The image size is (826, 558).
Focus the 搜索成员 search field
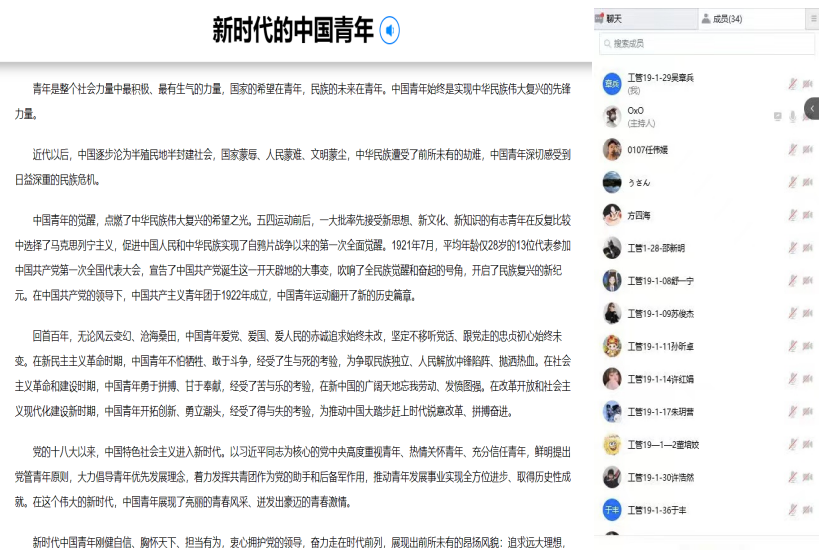[707, 44]
